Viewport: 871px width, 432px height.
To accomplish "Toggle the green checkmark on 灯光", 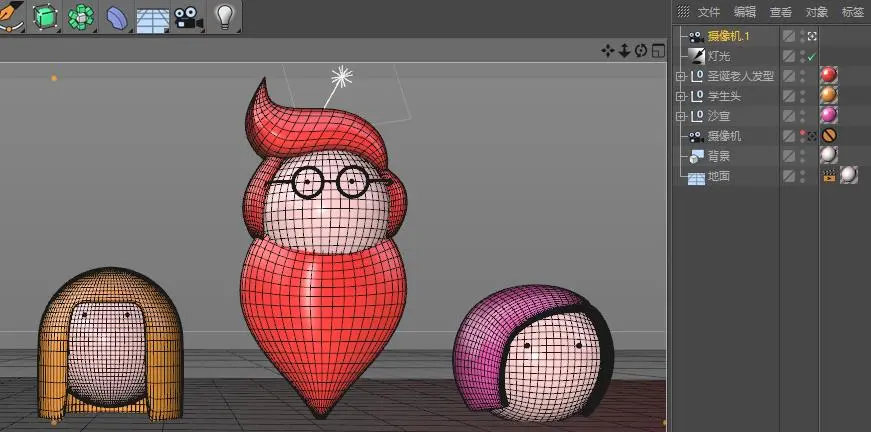I will [812, 56].
